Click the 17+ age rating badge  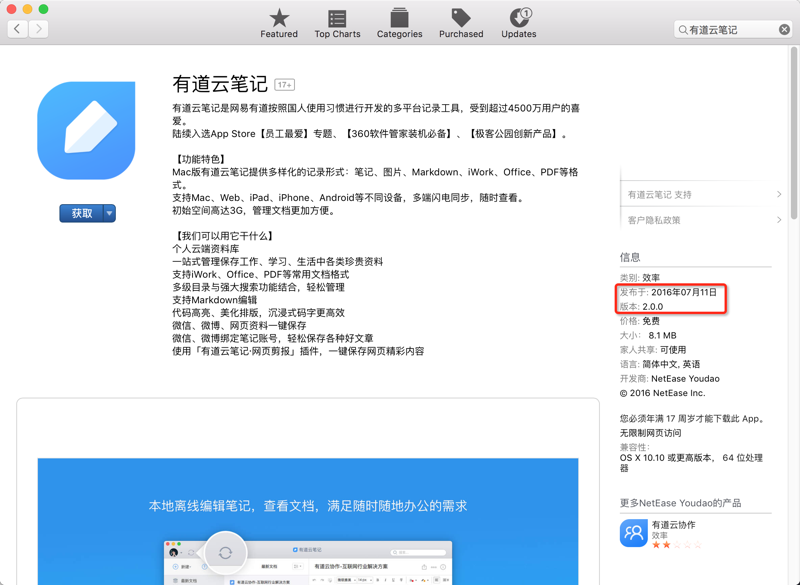[x=285, y=85]
